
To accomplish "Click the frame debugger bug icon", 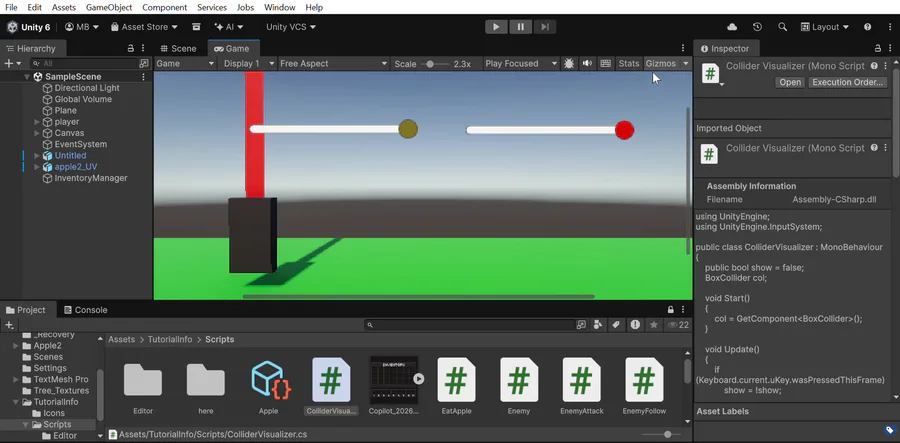I will [x=569, y=64].
